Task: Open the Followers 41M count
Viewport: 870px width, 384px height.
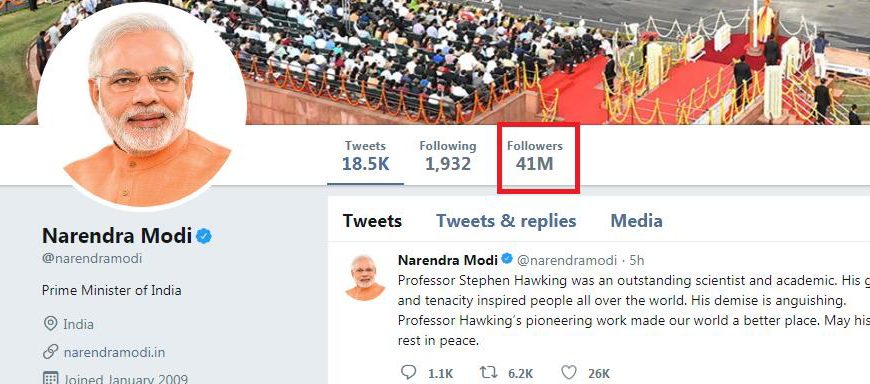Action: point(535,155)
